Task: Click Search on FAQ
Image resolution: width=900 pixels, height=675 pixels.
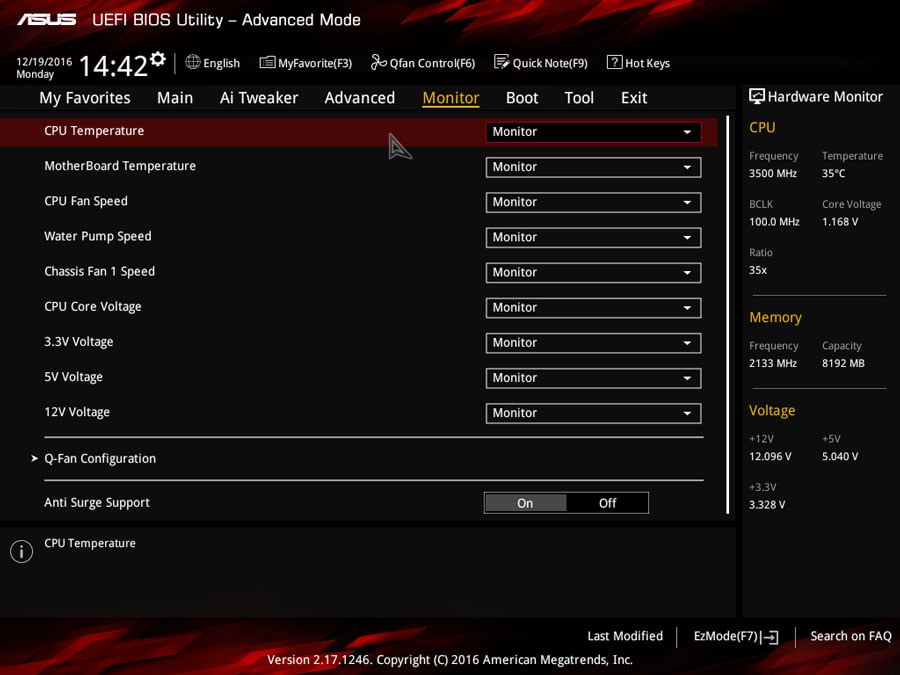Action: tap(851, 636)
